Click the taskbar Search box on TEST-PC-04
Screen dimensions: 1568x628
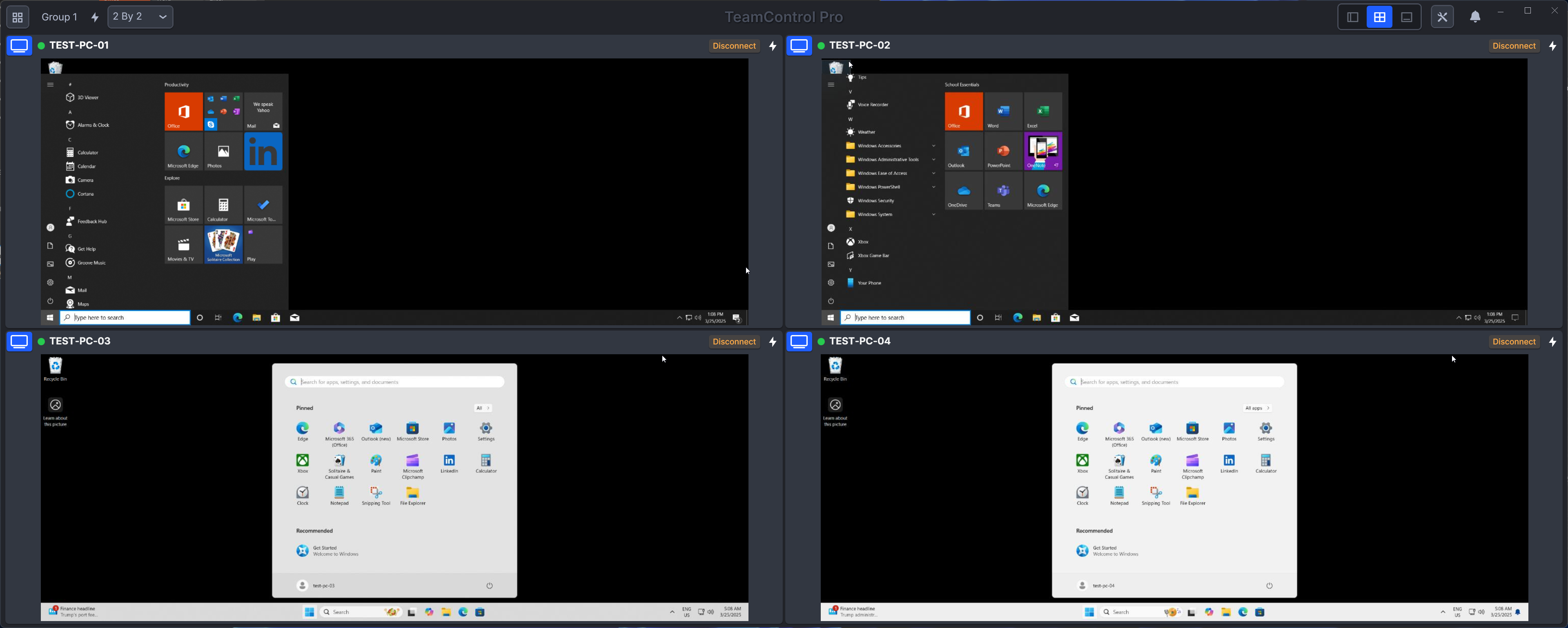1141,612
